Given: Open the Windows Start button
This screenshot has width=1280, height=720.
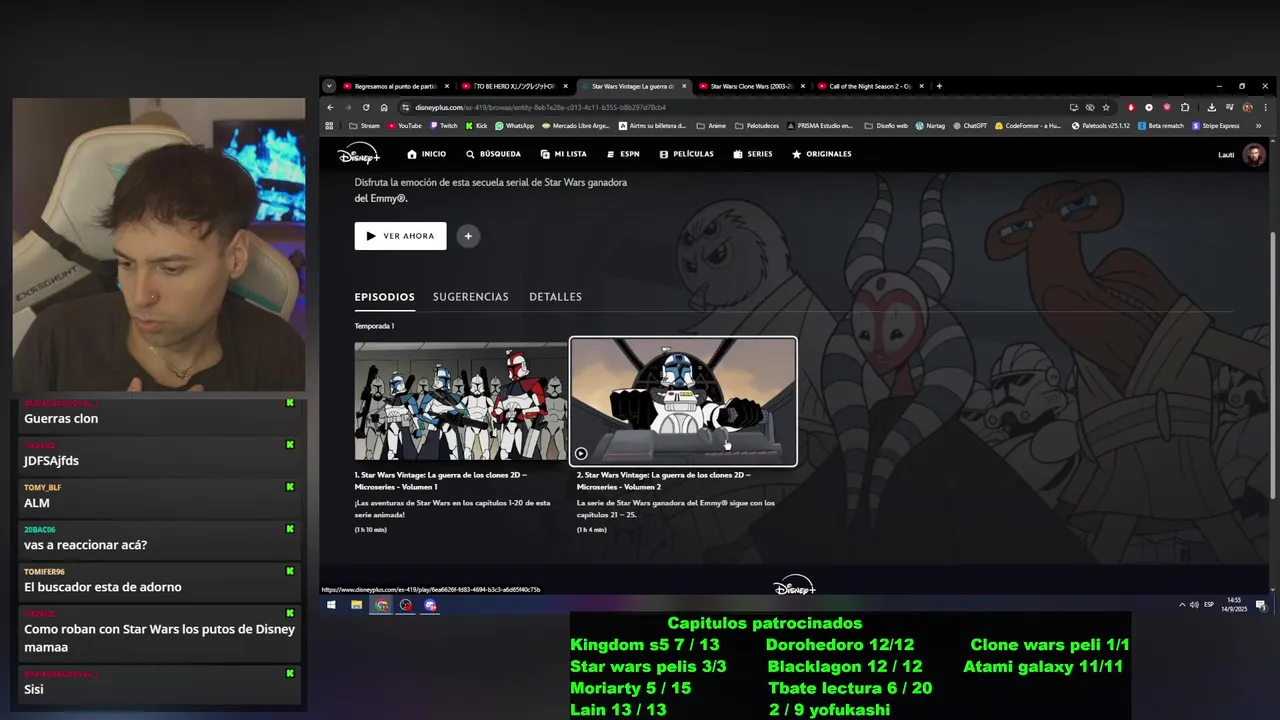Looking at the screenshot, I should 331,605.
